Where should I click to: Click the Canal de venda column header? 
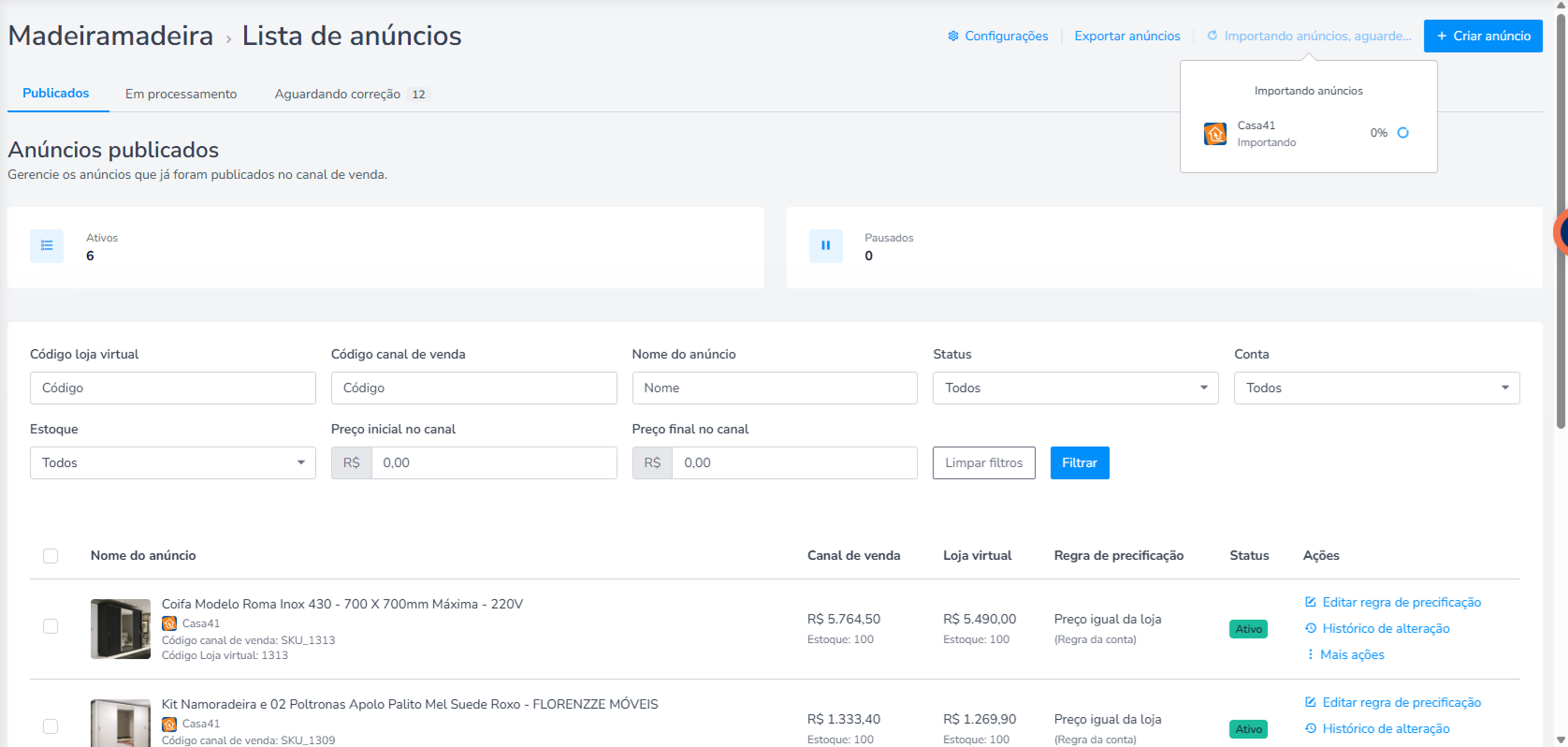pyautogui.click(x=854, y=555)
